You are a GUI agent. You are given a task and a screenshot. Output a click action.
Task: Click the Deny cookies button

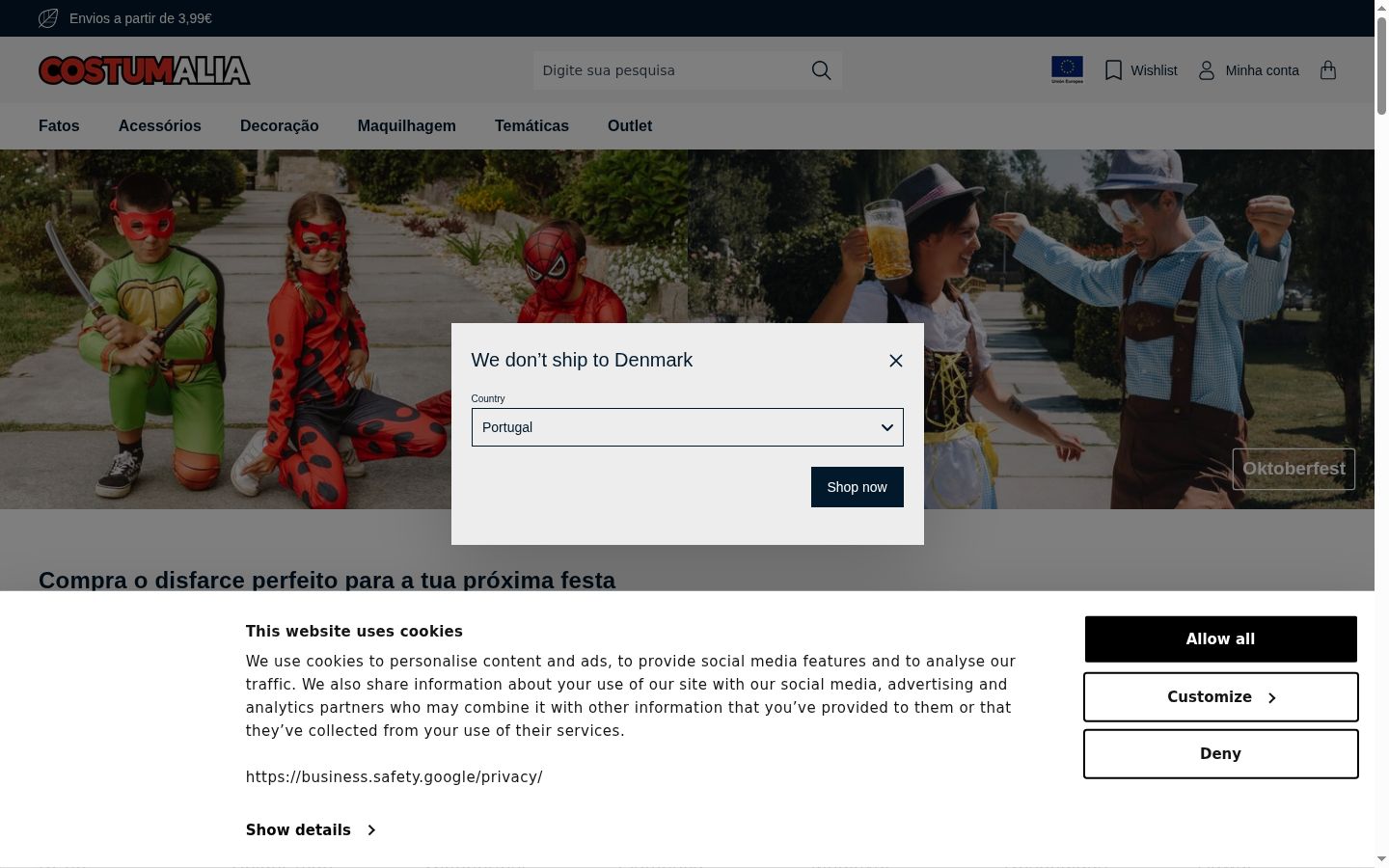pyautogui.click(x=1221, y=754)
